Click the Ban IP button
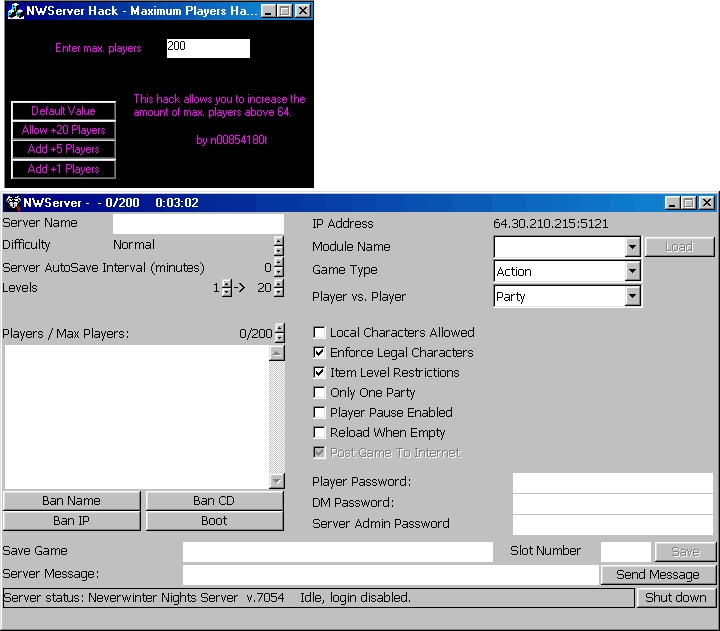 tap(70, 521)
